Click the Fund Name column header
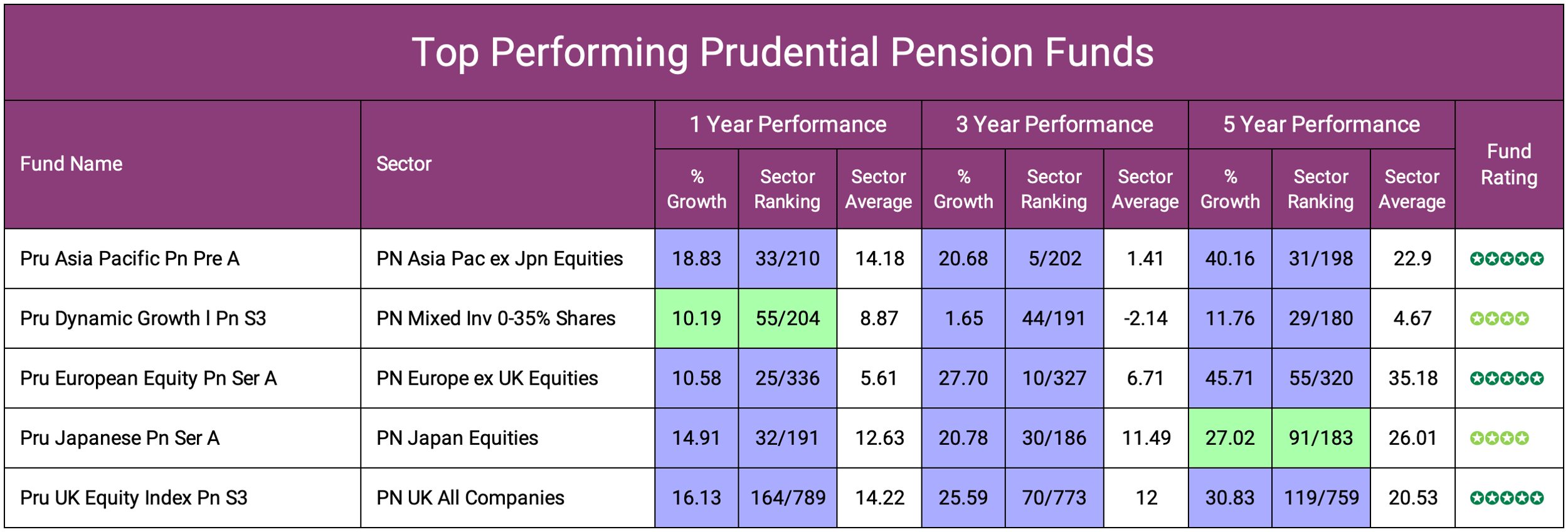1568x532 pixels. click(x=72, y=164)
